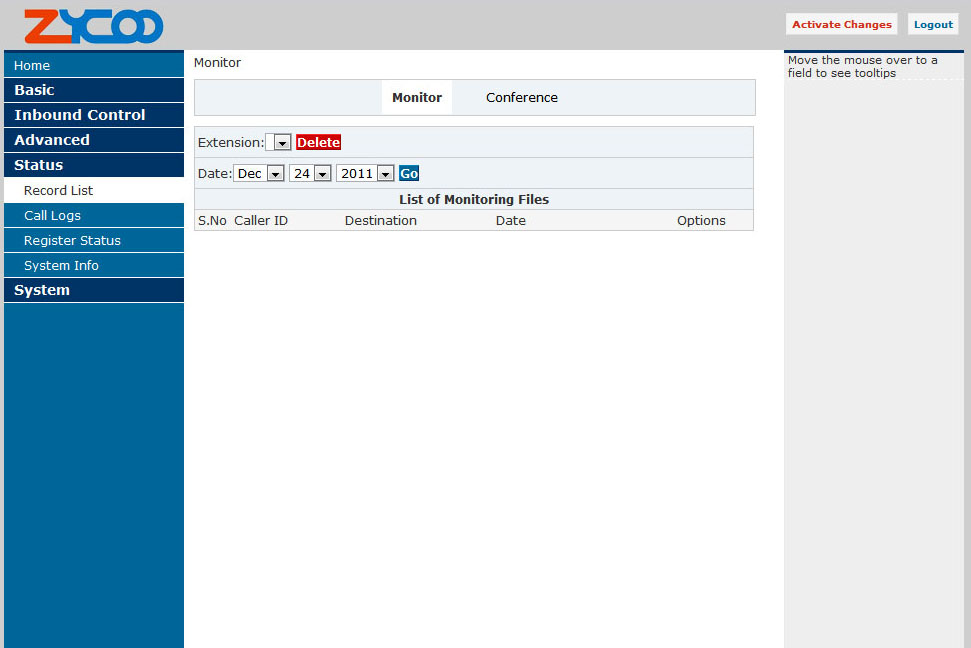Open the Extension dropdown
Image resolution: width=971 pixels, height=648 pixels.
(x=279, y=143)
